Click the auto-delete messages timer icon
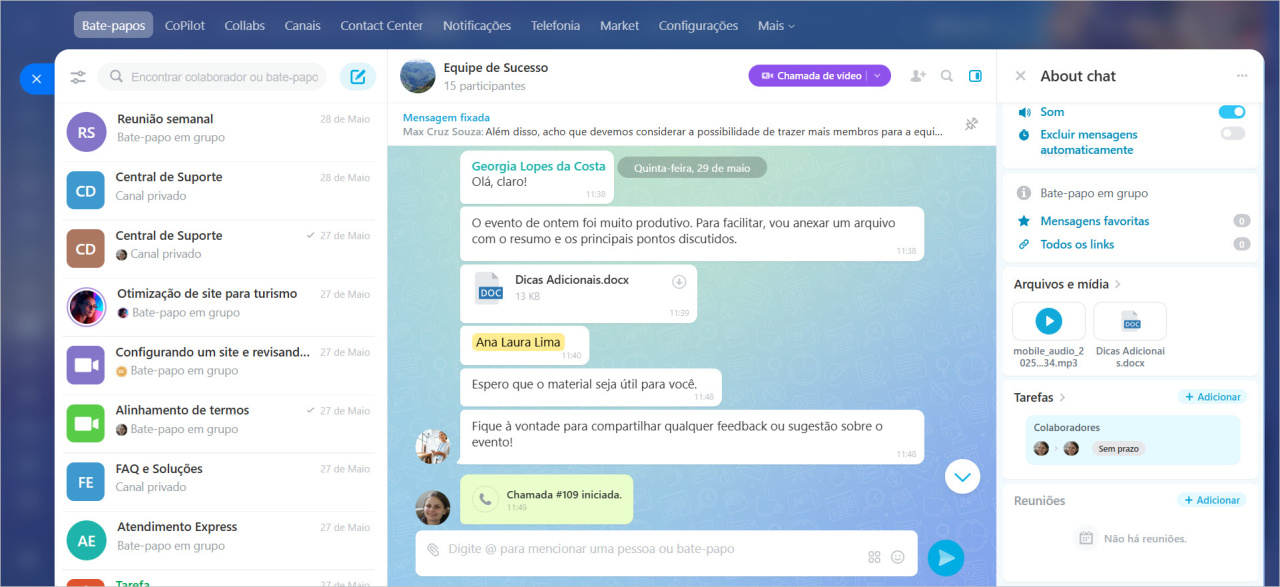1280x587 pixels. [1024, 134]
